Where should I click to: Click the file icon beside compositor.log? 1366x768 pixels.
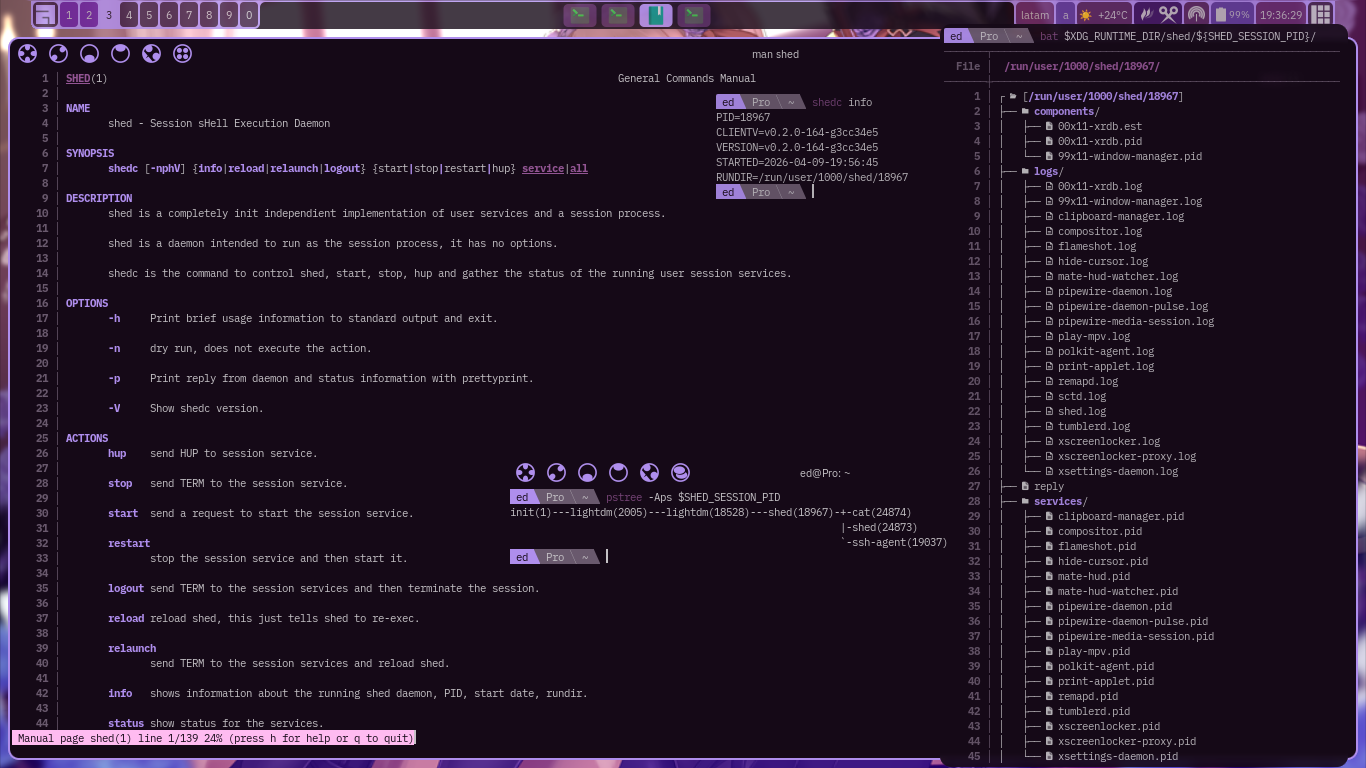[x=1049, y=231]
